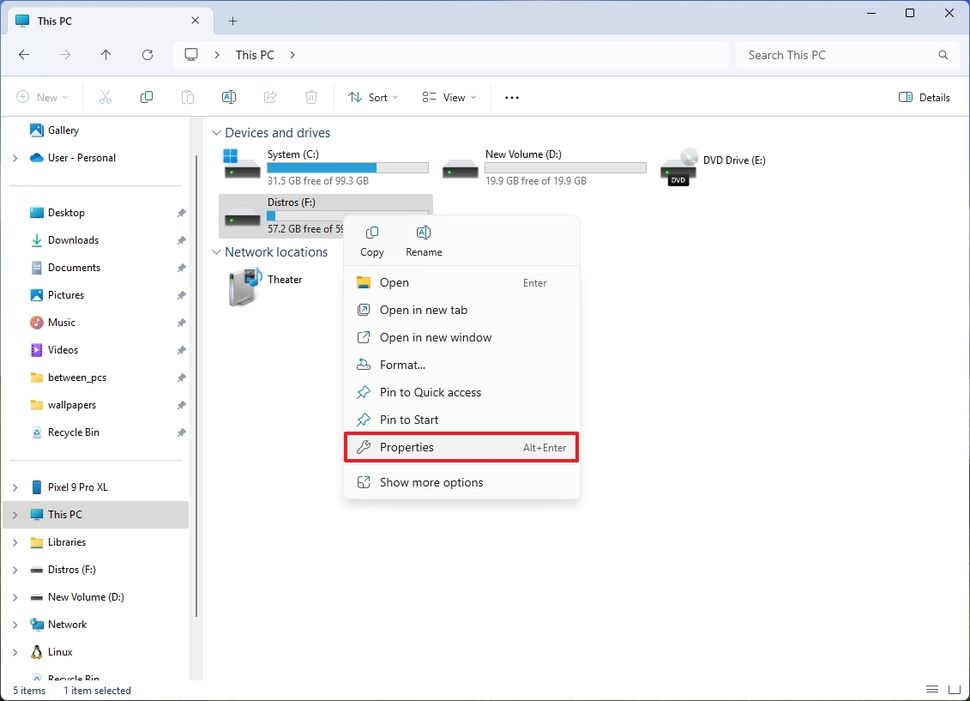Open the New dropdown in the toolbar
This screenshot has height=701, width=970.
(43, 97)
